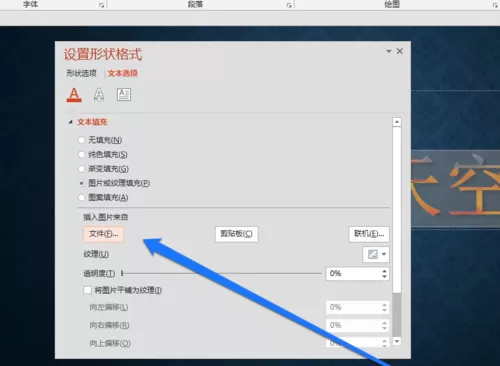Open the 绘图 group dialog launcher
500x366 pixels.
coord(495,5)
